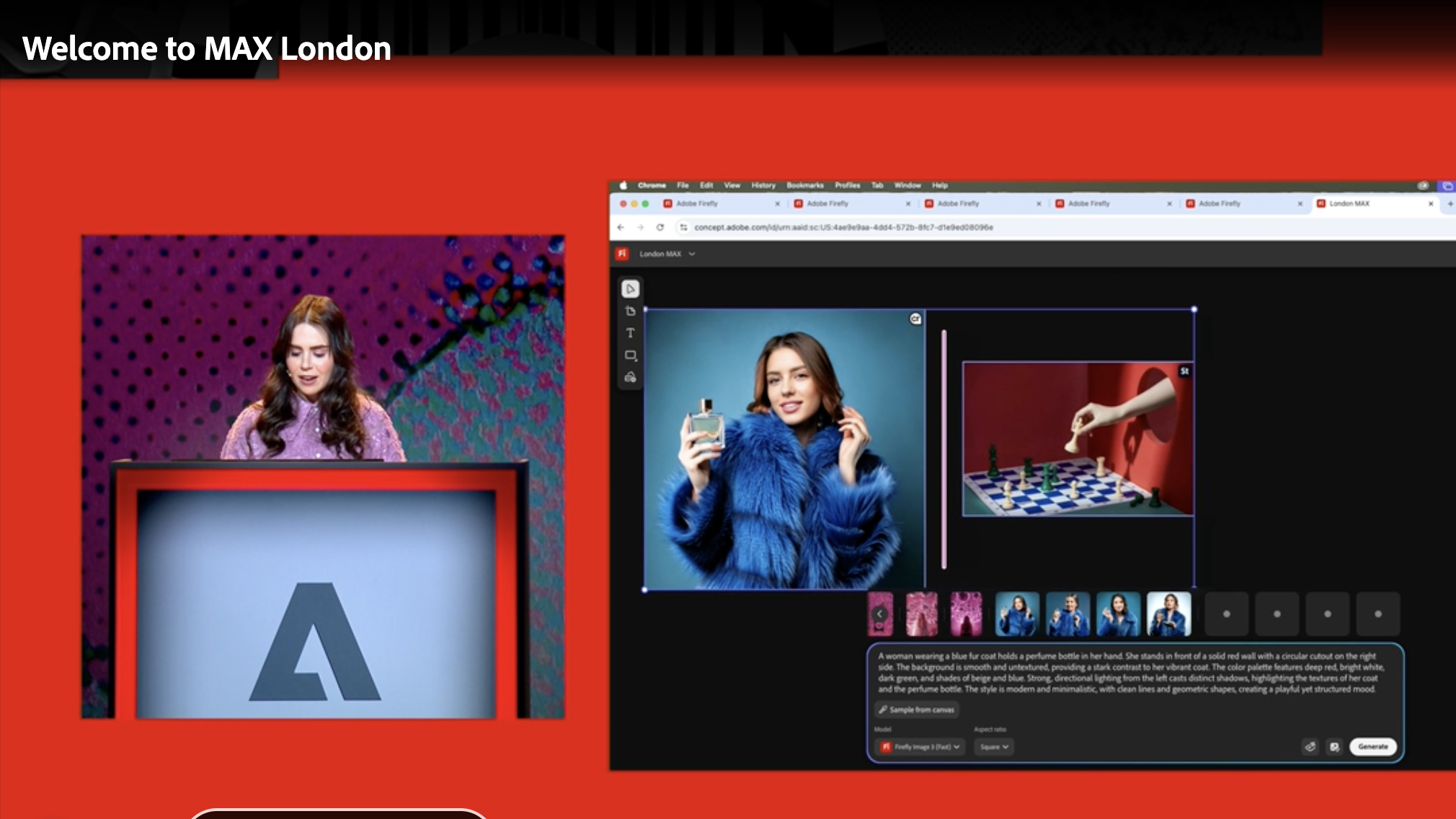Click the concept.adobe.com address bar URL
Image resolution: width=1456 pixels, height=819 pixels.
coord(843,227)
